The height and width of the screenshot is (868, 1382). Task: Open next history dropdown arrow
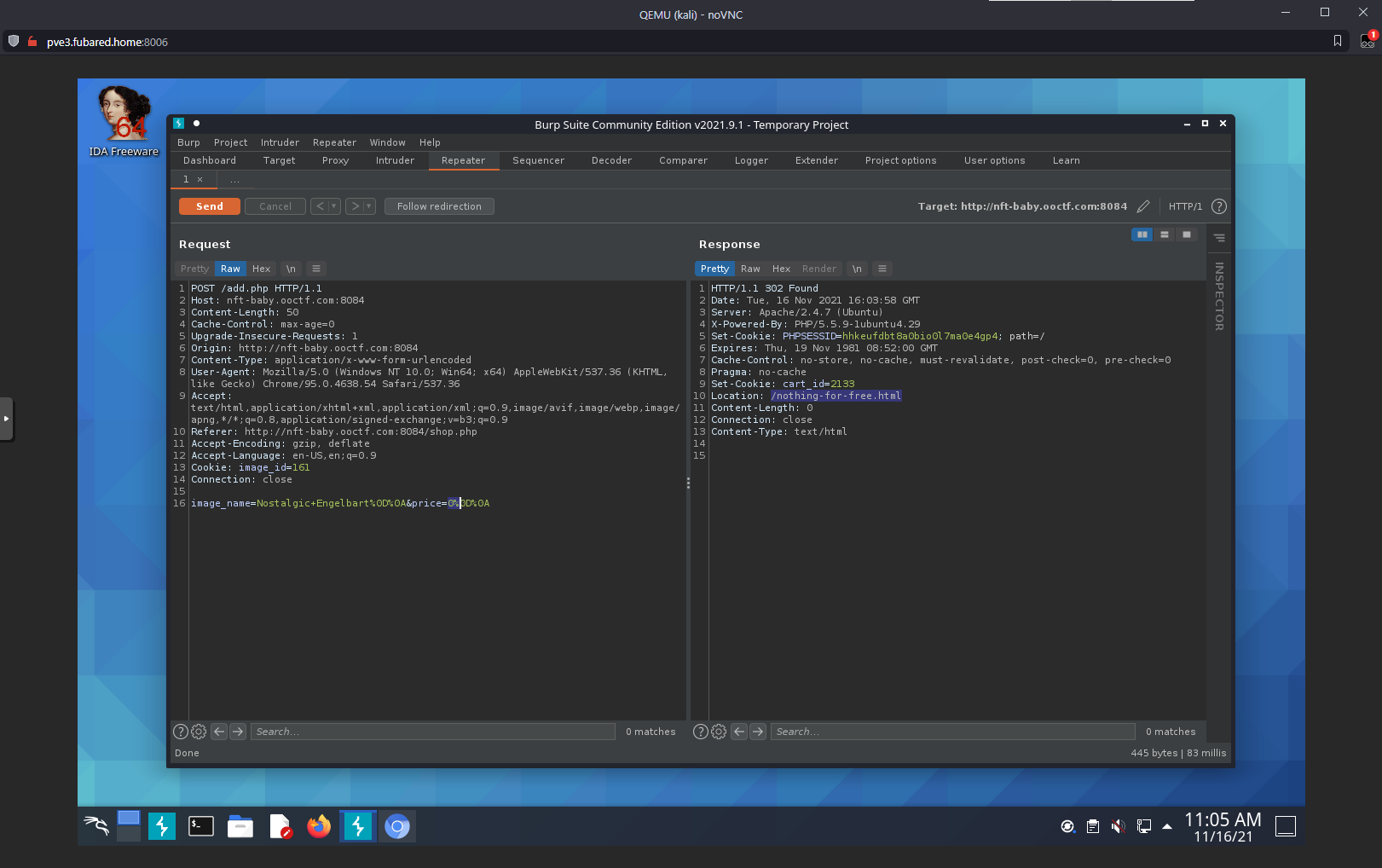[x=369, y=206]
